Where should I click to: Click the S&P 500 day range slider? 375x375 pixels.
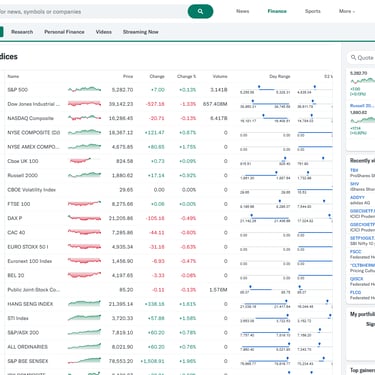pos(265,89)
